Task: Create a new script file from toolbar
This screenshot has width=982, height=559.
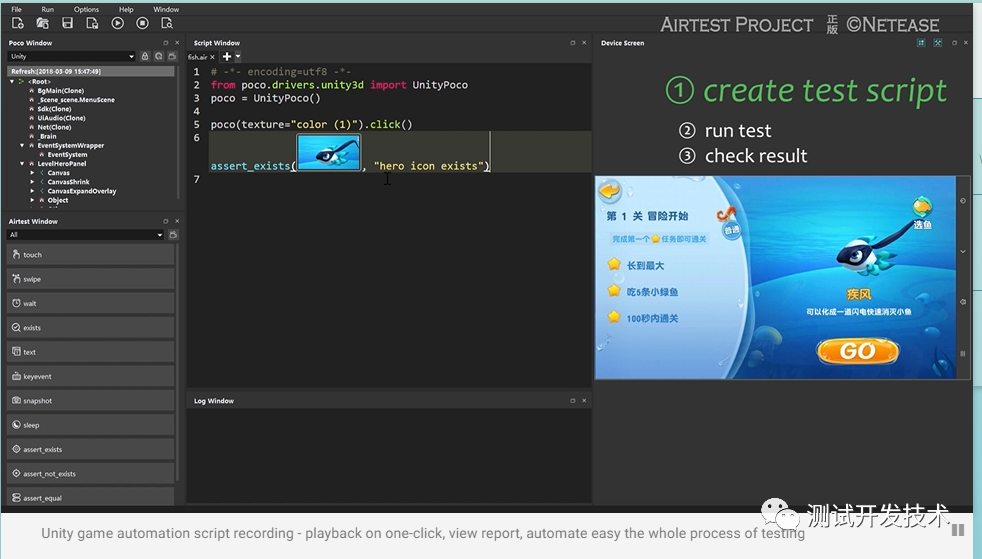Action: coord(18,23)
